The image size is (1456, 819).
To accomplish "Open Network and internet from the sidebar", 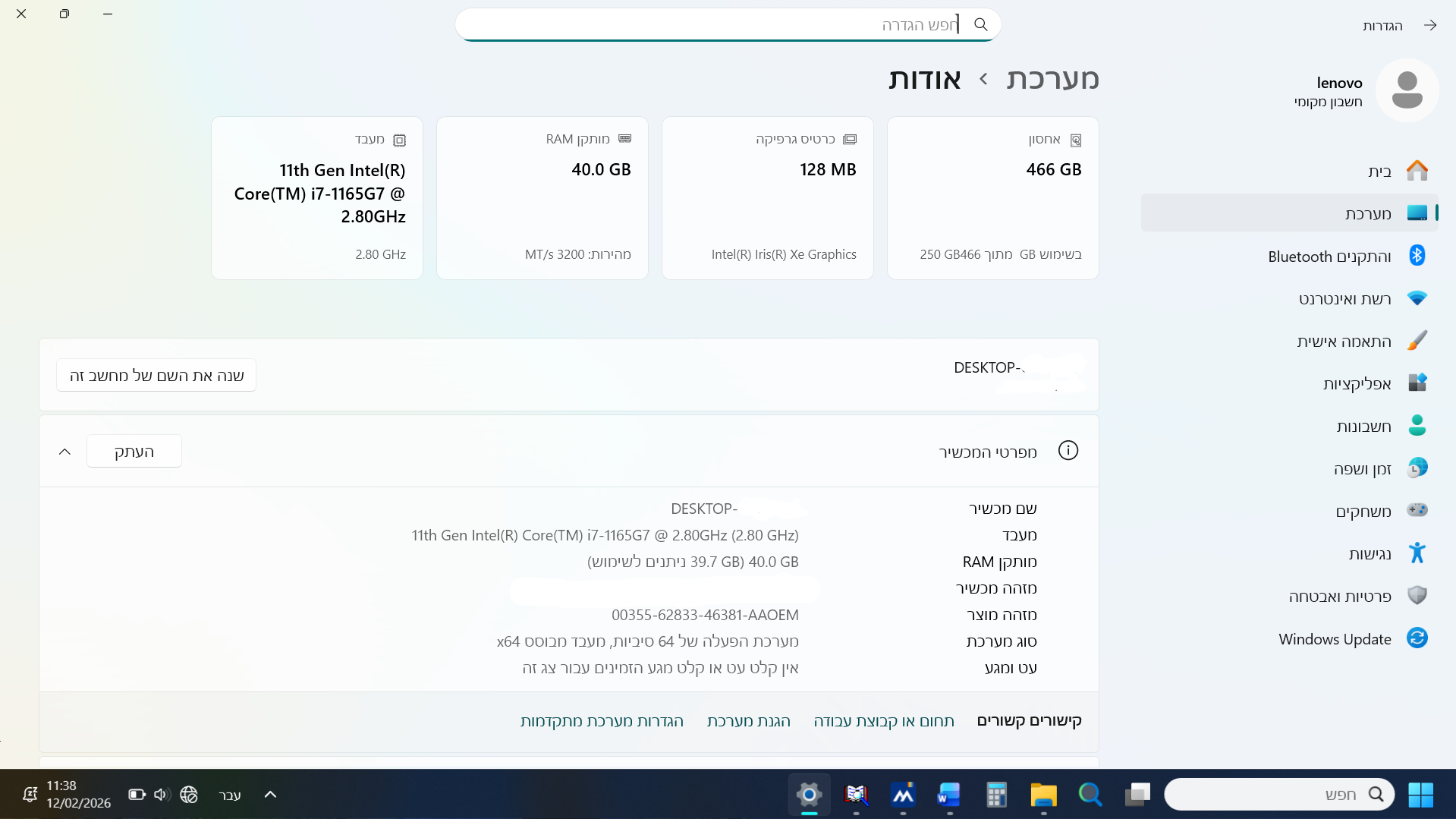I will tap(1417, 298).
